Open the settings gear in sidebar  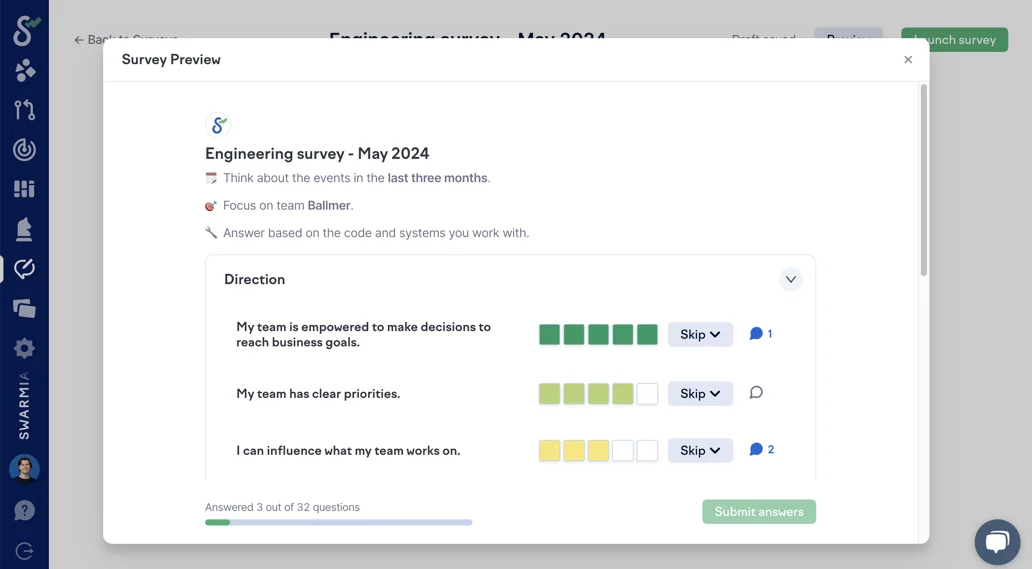click(25, 348)
